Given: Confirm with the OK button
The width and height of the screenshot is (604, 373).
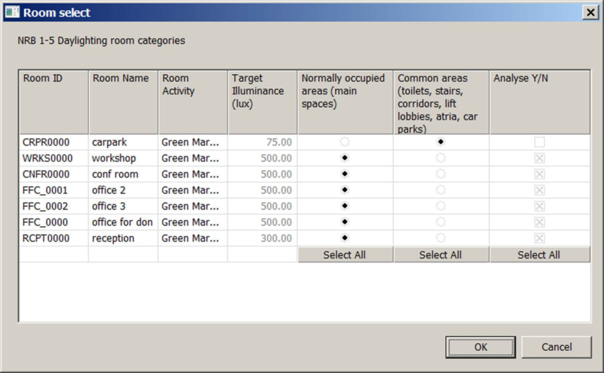Looking at the screenshot, I should click(x=480, y=347).
